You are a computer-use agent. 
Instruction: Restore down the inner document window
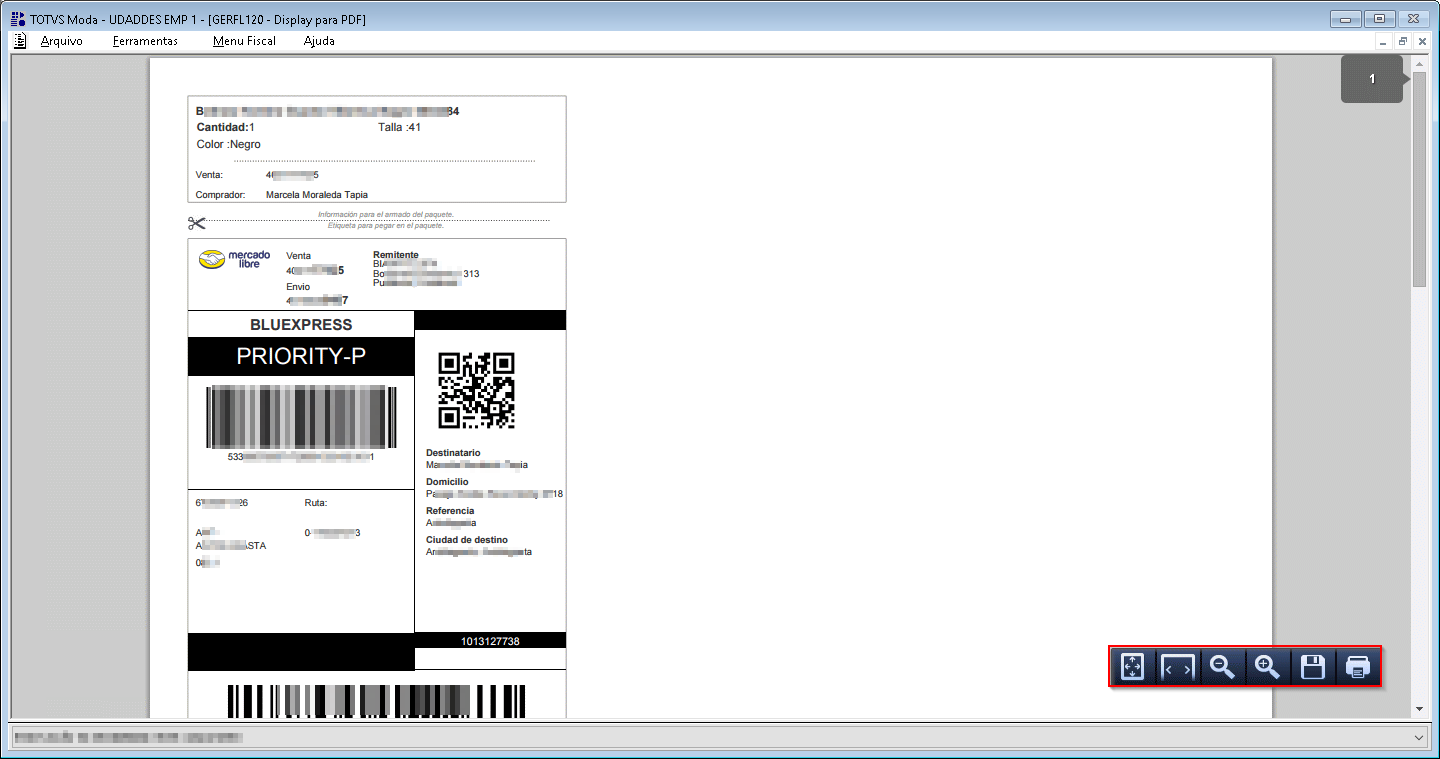[x=1403, y=42]
